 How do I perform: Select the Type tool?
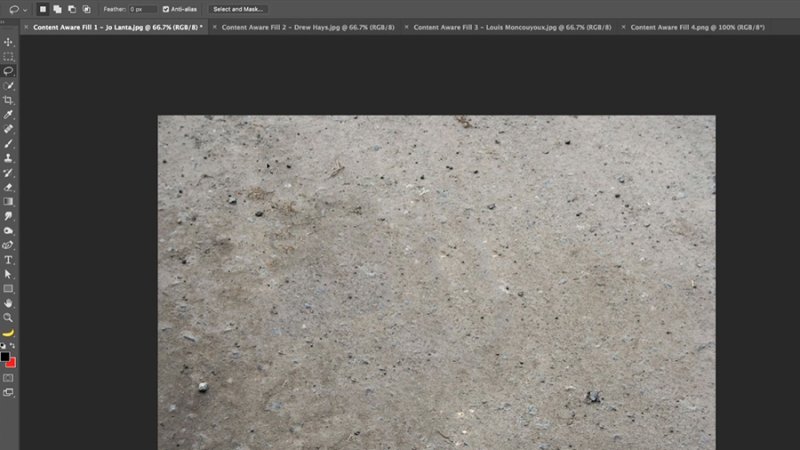8,260
